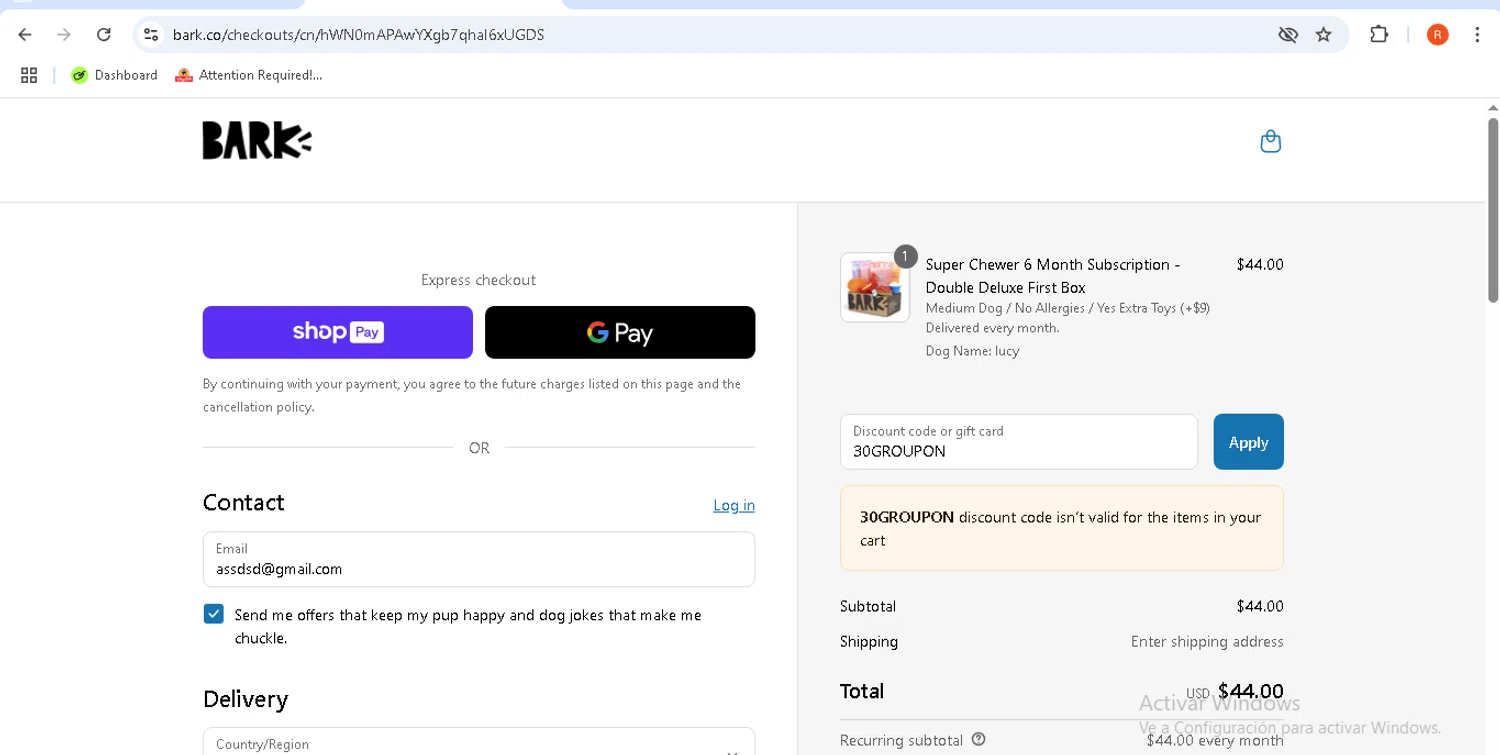Open the apps grid in bookmarks bar
Image resolution: width=1500 pixels, height=755 pixels.
[x=29, y=75]
